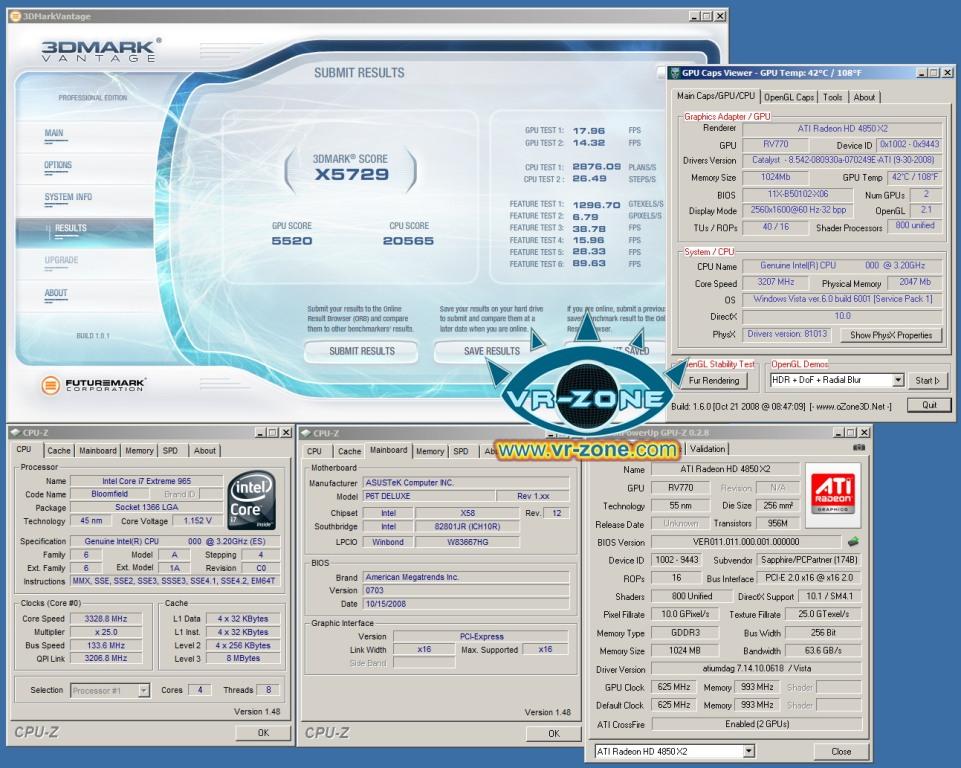Click the Intel Core i7 logo
The image size is (961, 768).
252,500
